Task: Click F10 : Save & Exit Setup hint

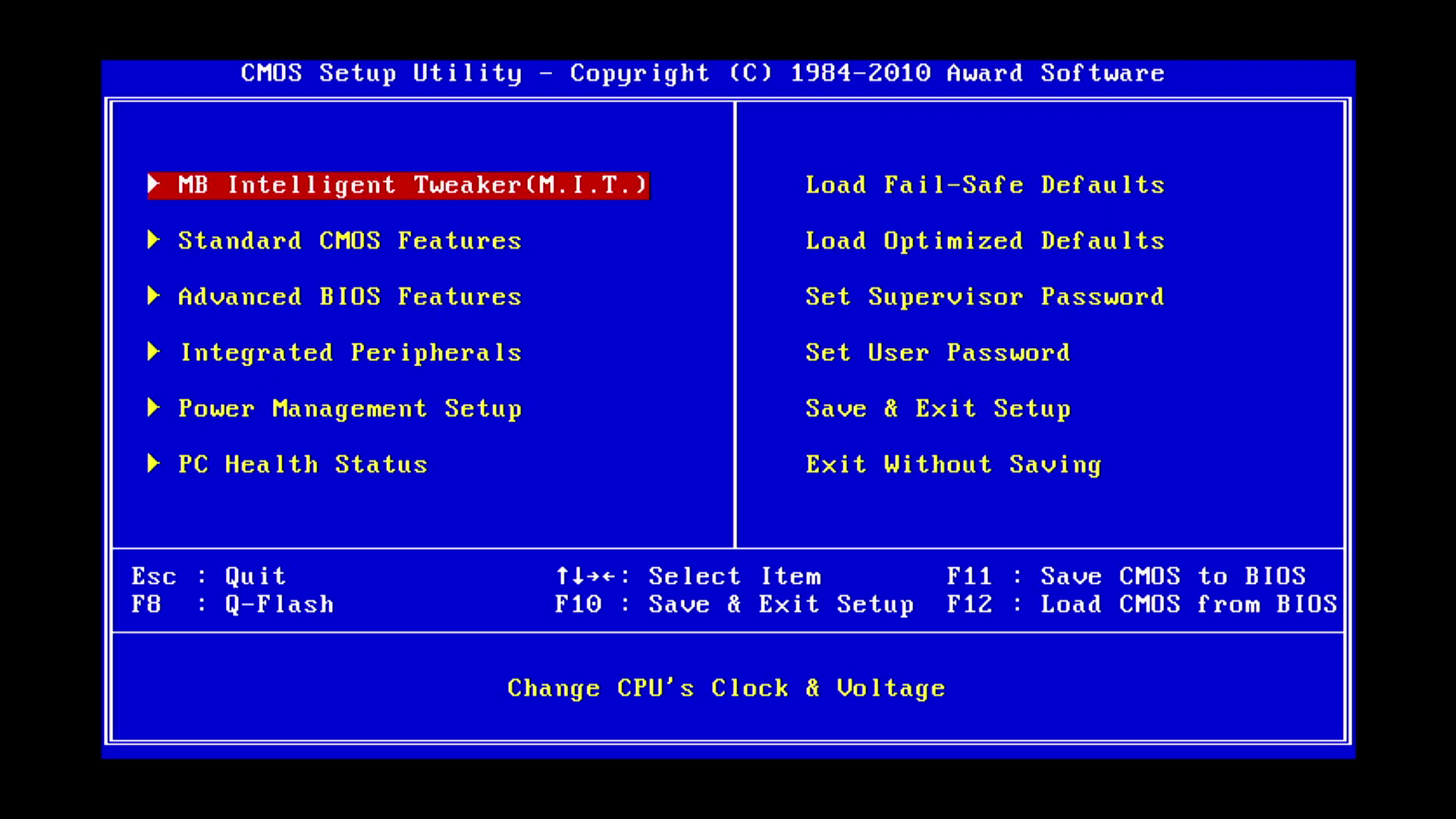Action: click(734, 604)
